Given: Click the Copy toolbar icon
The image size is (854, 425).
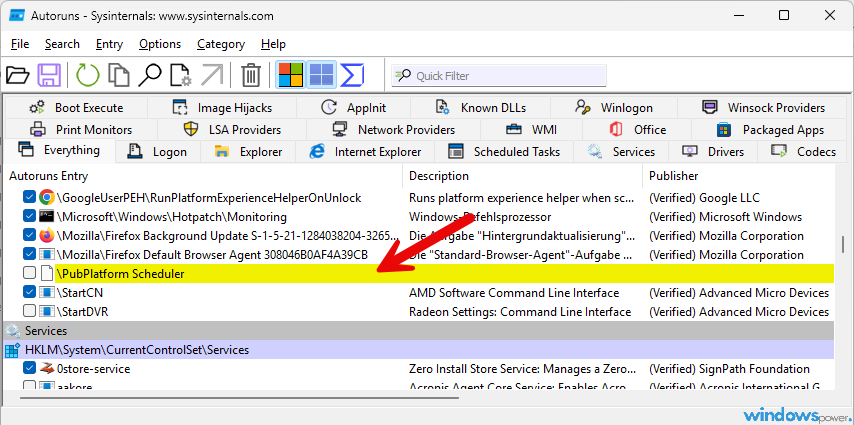Looking at the screenshot, I should click(118, 75).
